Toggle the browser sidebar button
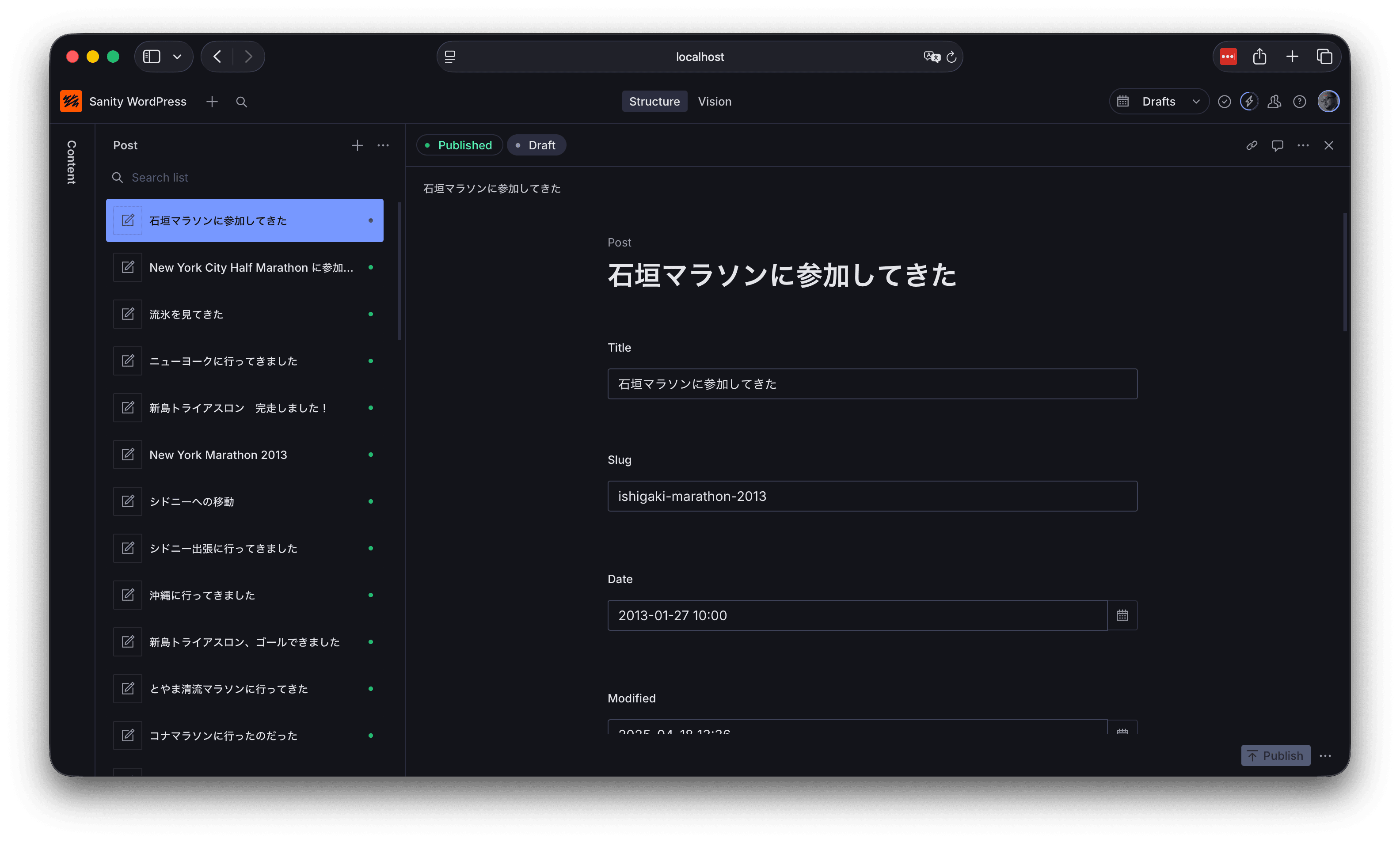The width and height of the screenshot is (1400, 842). (152, 57)
